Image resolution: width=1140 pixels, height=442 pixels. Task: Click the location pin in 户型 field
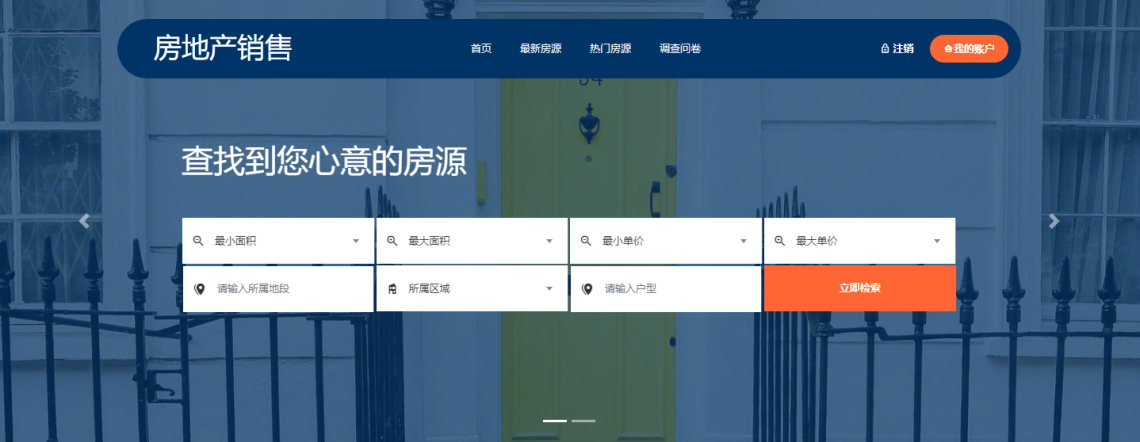click(x=587, y=289)
